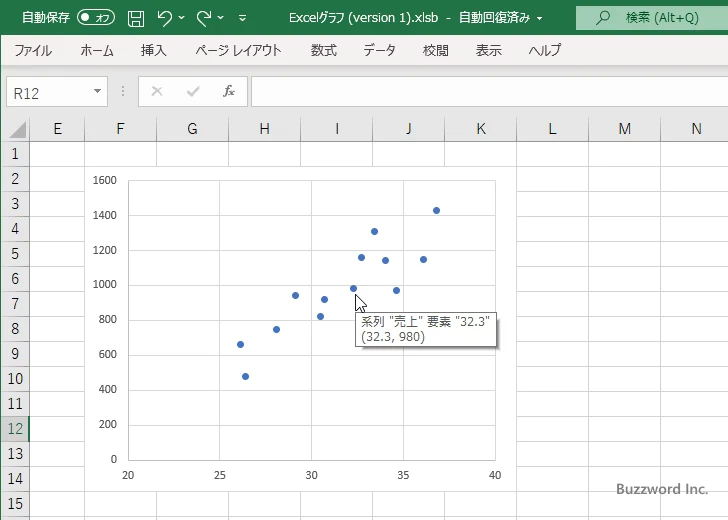Select column E header
The image size is (728, 520).
(57, 129)
